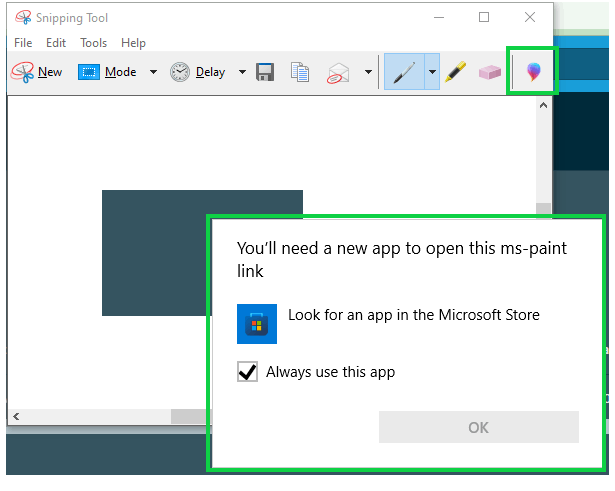Select the pink Eraser tool

pyautogui.click(x=489, y=72)
